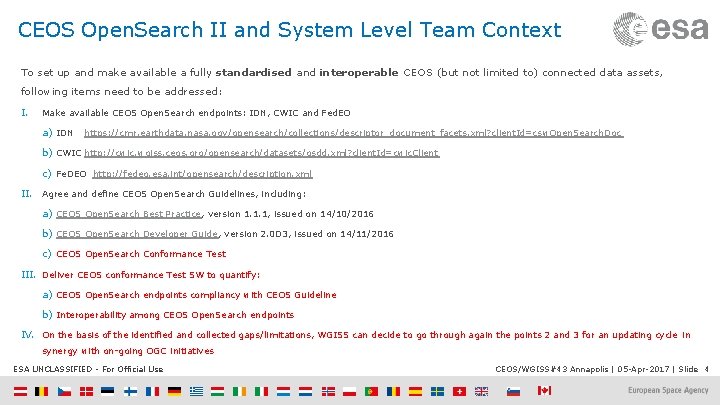Screen dimensions: 720x405
Task: Click the Germany flag icon
Action: pos(174,391)
